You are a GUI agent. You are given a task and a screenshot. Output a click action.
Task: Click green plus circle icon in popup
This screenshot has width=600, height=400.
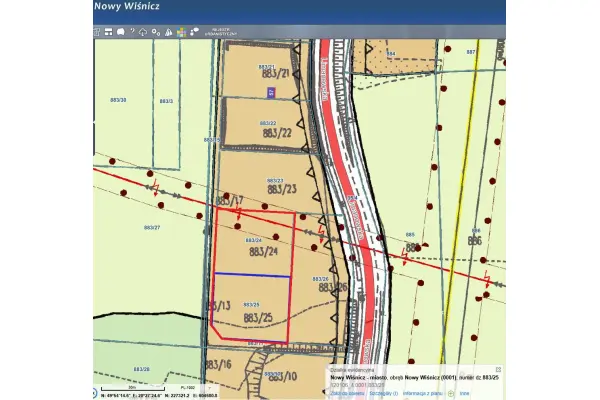coord(451,393)
